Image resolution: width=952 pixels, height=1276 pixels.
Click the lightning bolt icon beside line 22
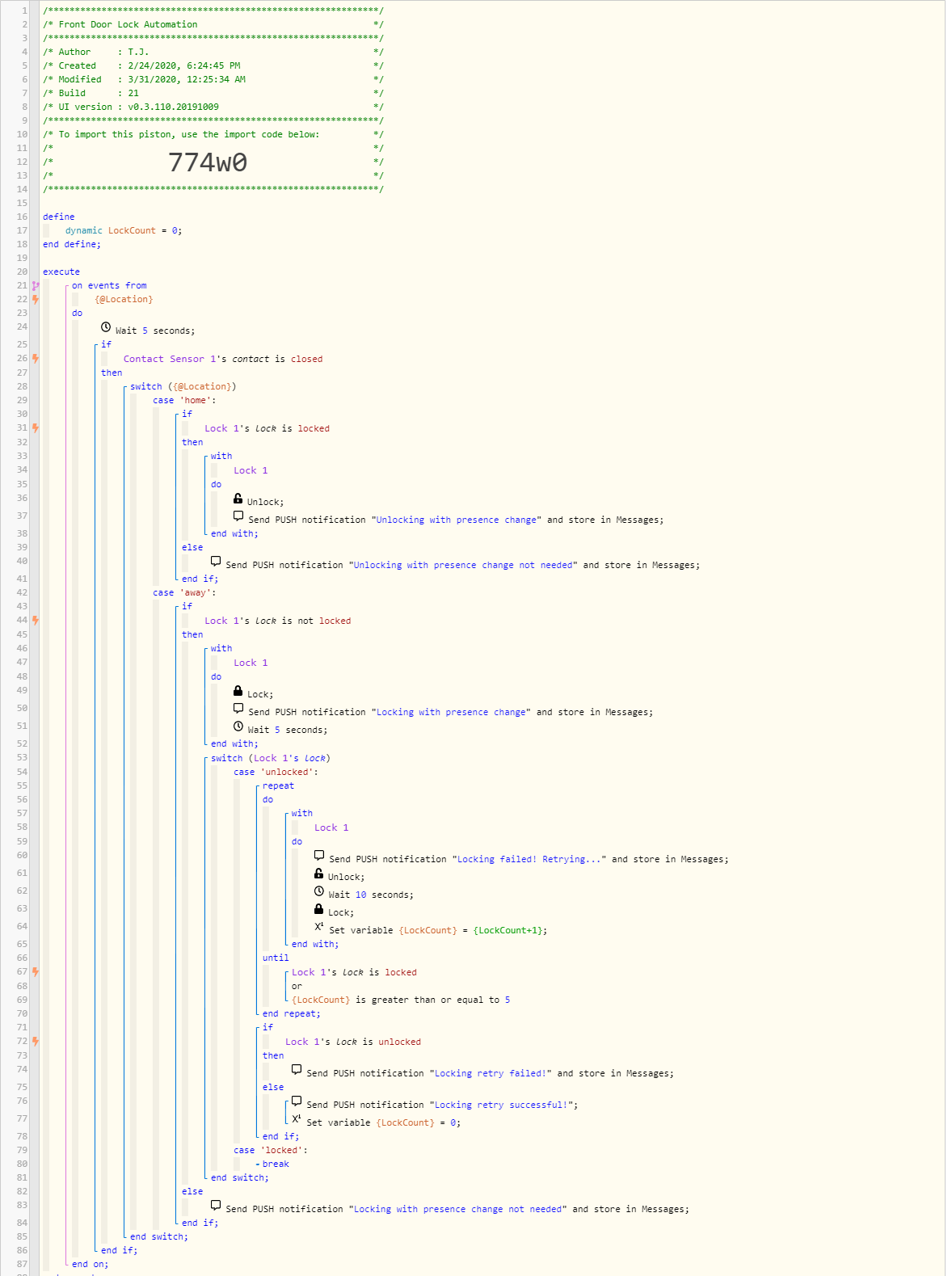click(x=36, y=299)
